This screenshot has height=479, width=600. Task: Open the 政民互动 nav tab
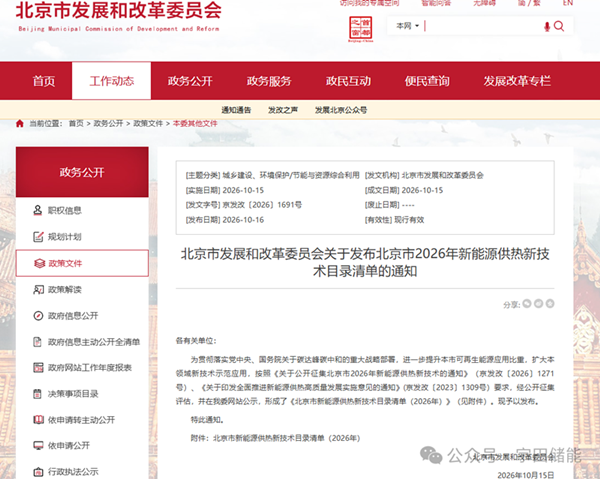(348, 81)
